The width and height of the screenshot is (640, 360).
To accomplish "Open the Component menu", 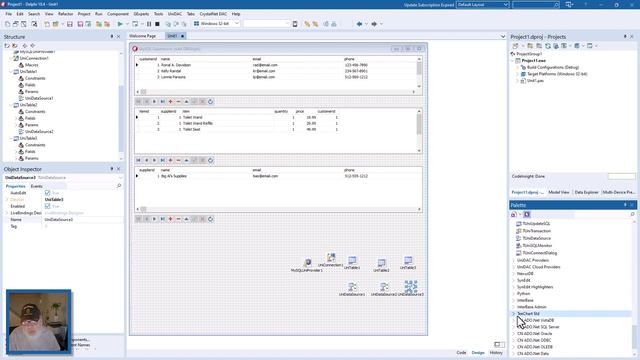I will pos(118,14).
